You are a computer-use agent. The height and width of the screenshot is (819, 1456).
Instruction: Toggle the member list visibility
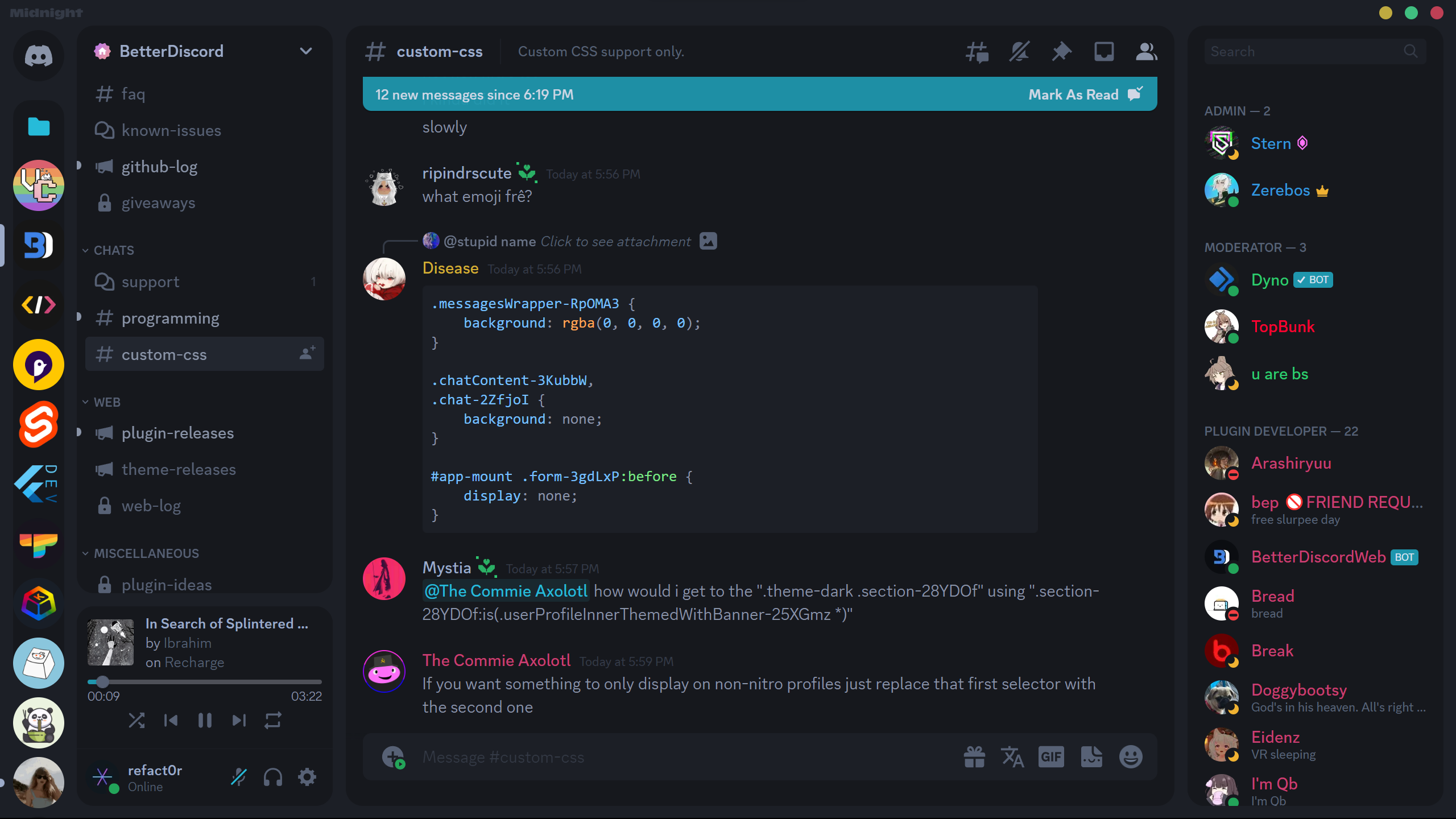pos(1146,52)
